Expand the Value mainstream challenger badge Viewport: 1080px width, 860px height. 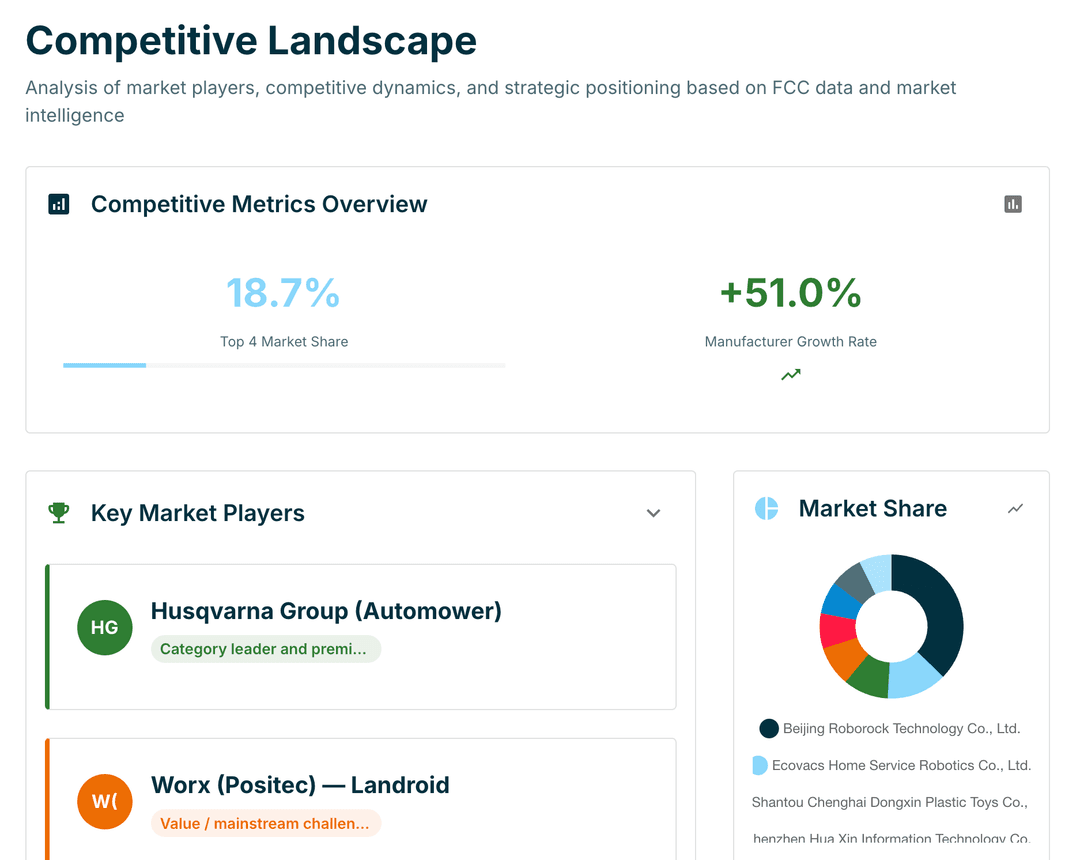coord(265,822)
